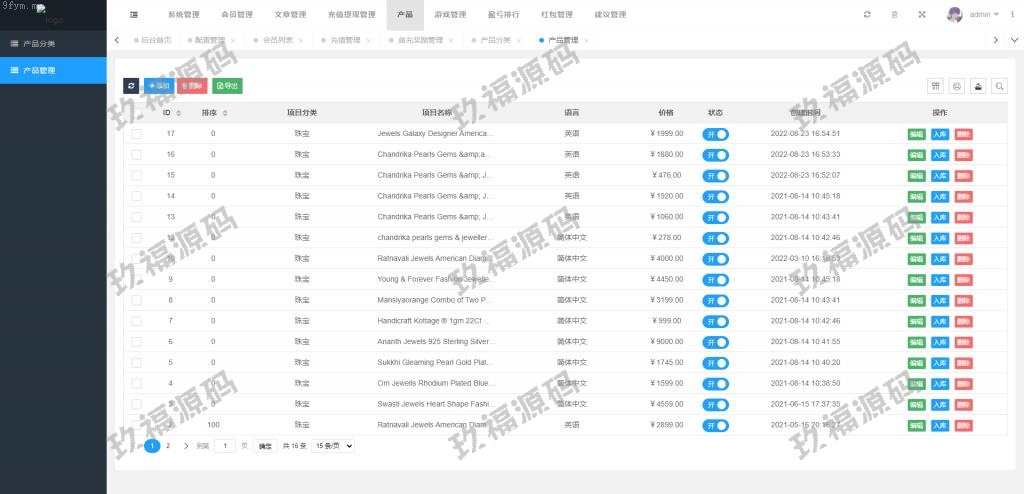Tick the checkbox for row ID 14

pyautogui.click(x=136, y=196)
